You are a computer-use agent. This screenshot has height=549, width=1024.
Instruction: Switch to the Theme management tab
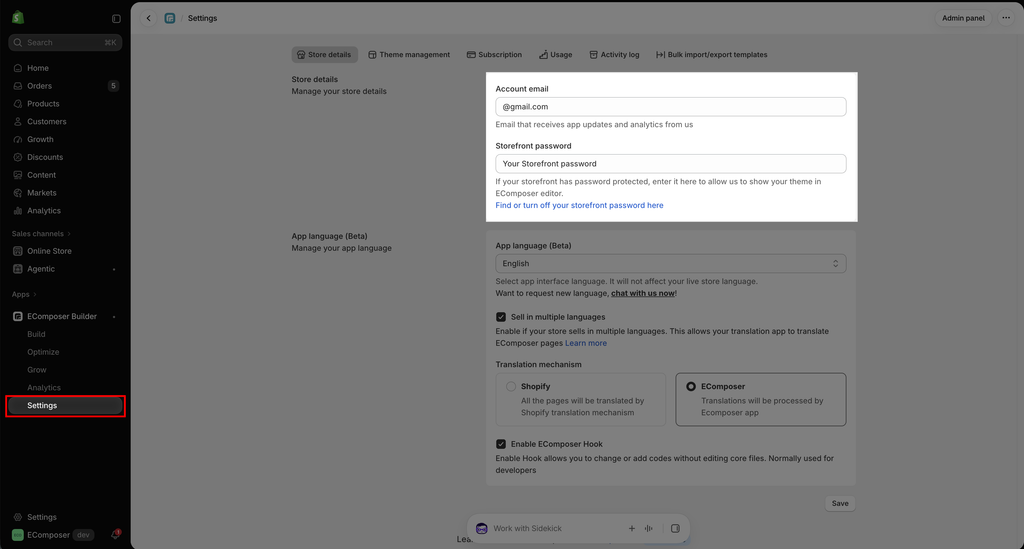[x=409, y=55]
